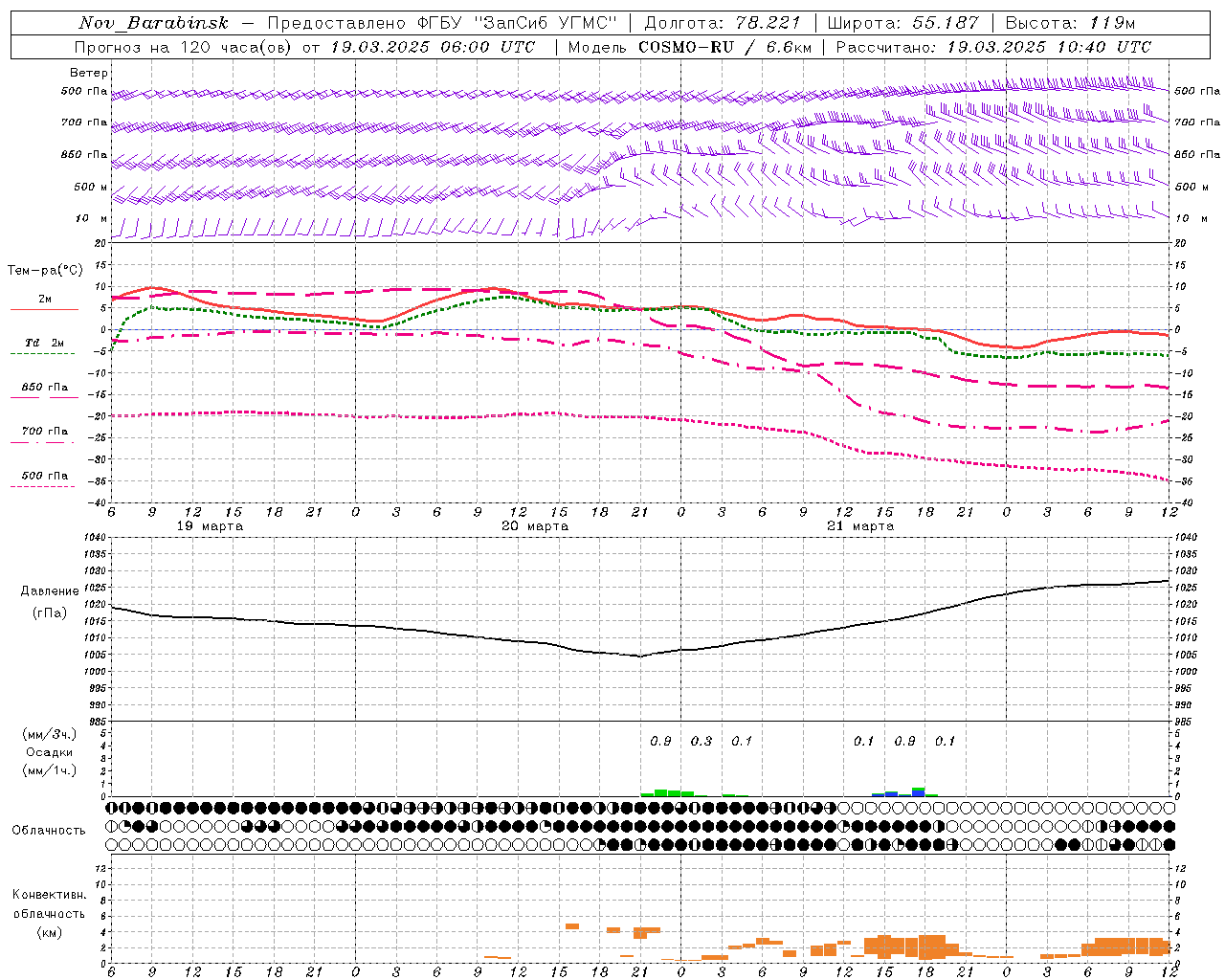The width and height of the screenshot is (1225, 980).
Task: Click the '(мм/3ч.)' precipitation unit label
Action: [49, 734]
